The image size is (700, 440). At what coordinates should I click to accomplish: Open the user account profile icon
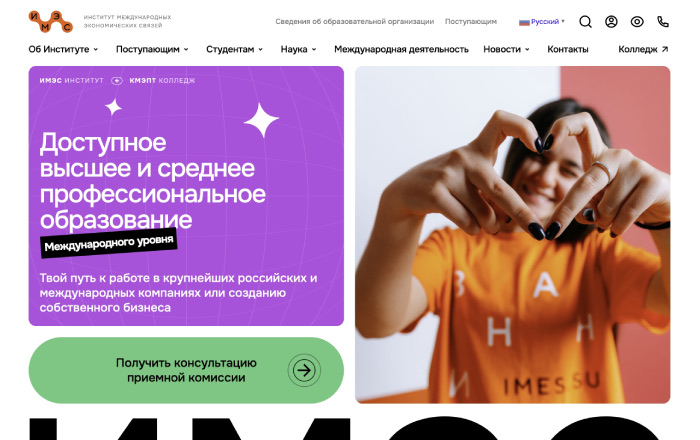pos(611,21)
